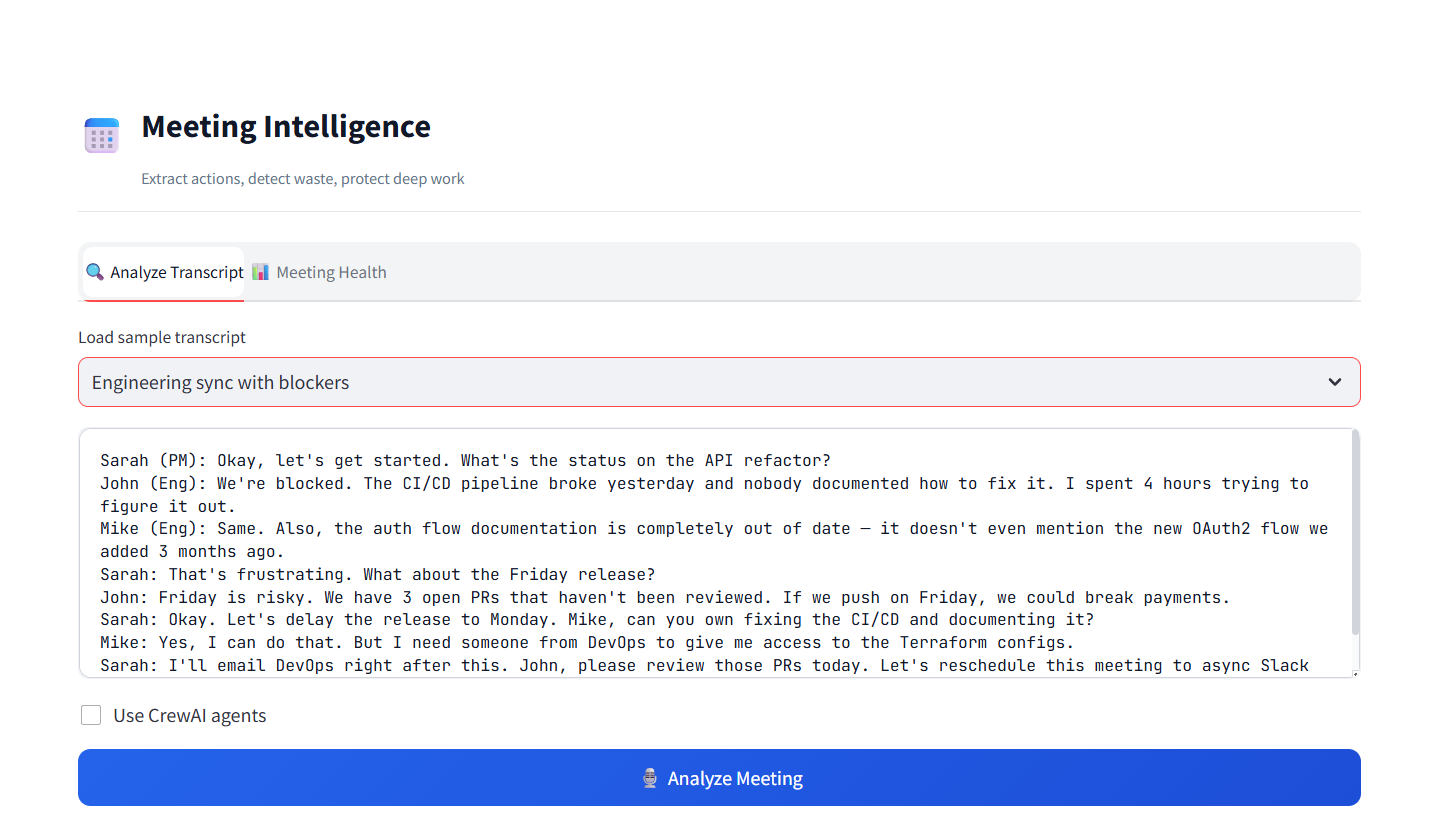Click the line about delaying release to Monday

pos(597,620)
